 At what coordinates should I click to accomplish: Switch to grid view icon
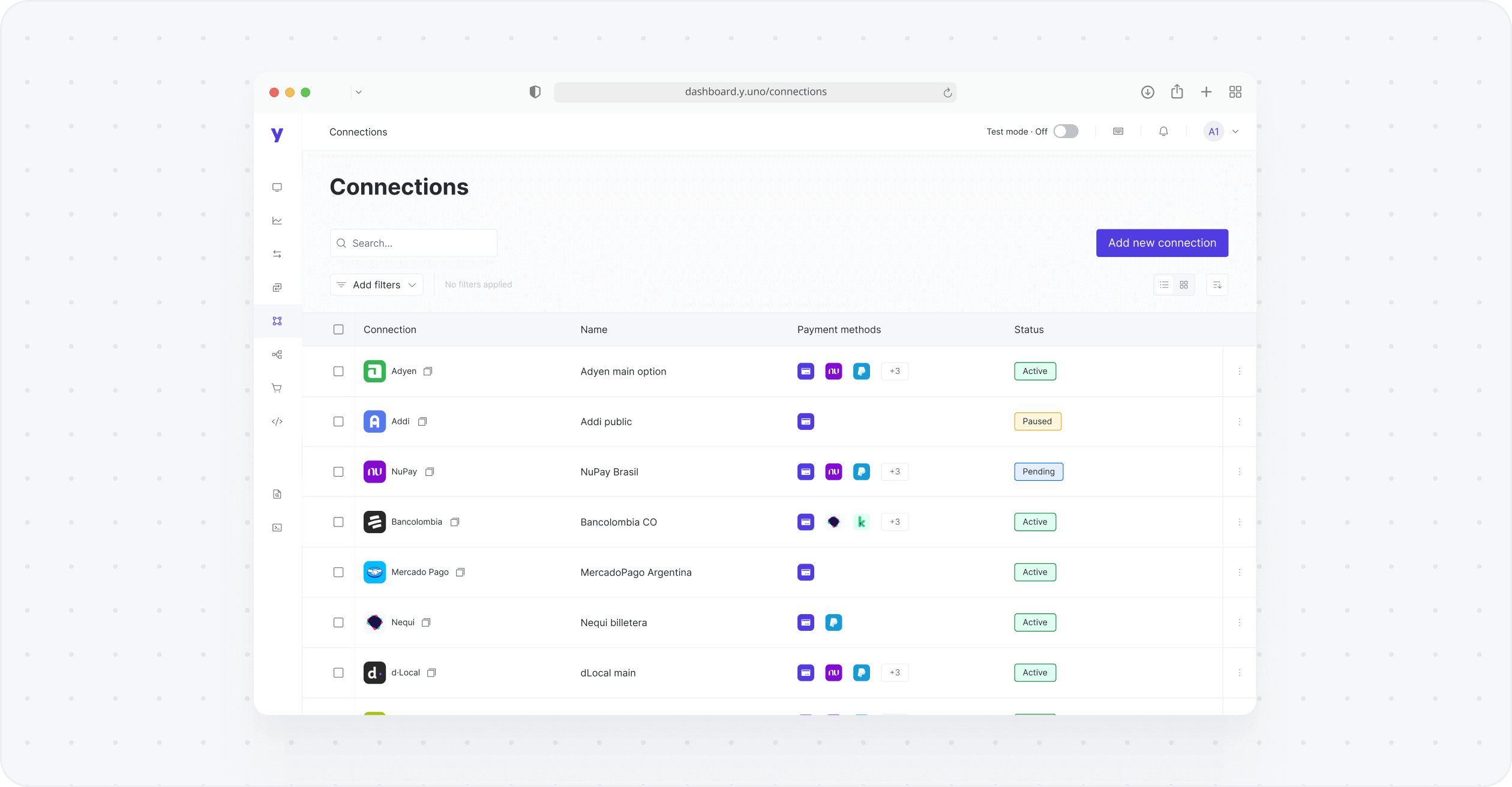(x=1183, y=285)
